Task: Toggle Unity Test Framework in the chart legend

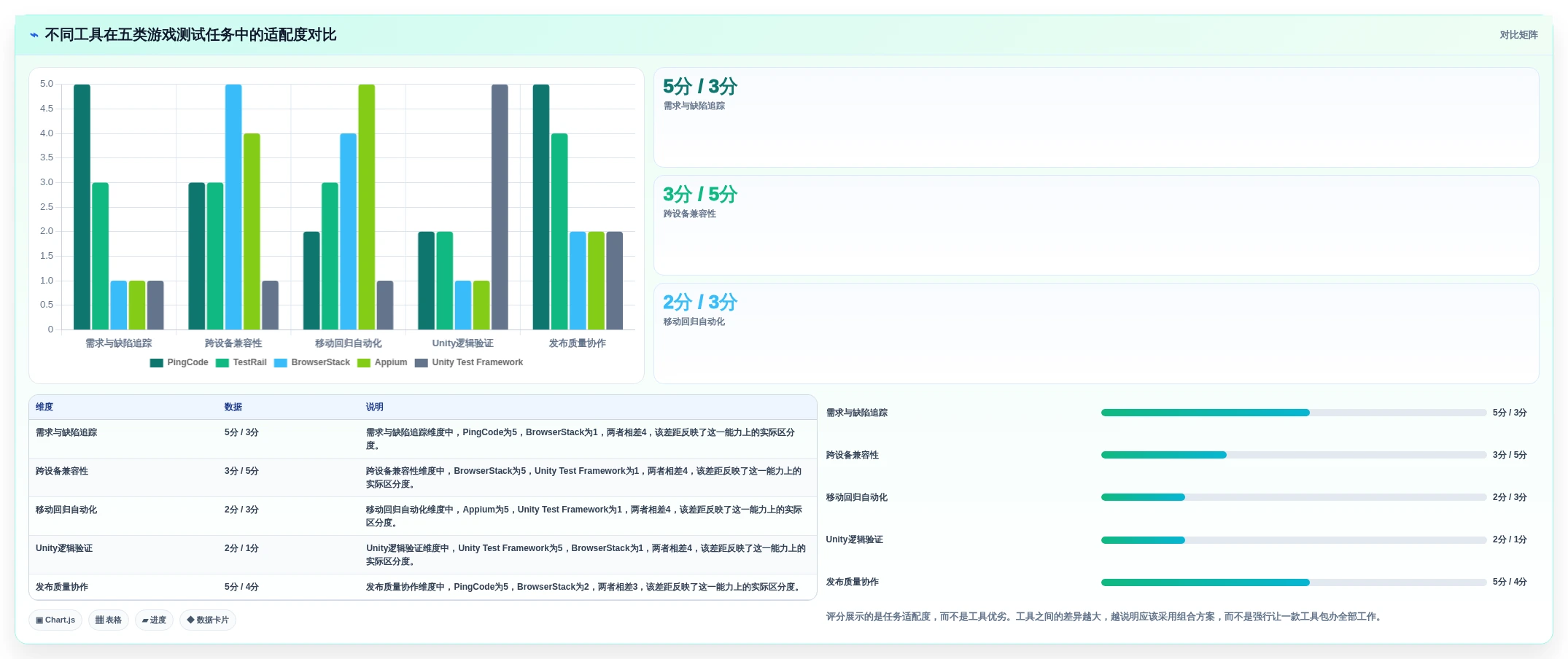Action: tap(469, 362)
